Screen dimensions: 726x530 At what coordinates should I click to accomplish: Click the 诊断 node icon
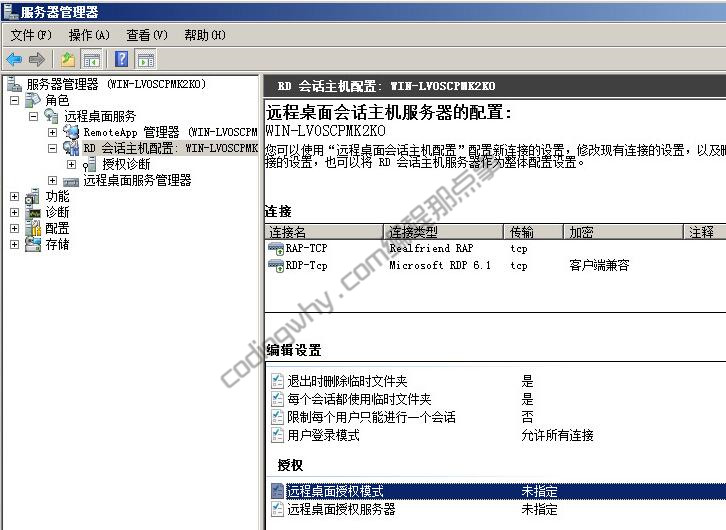click(33, 212)
